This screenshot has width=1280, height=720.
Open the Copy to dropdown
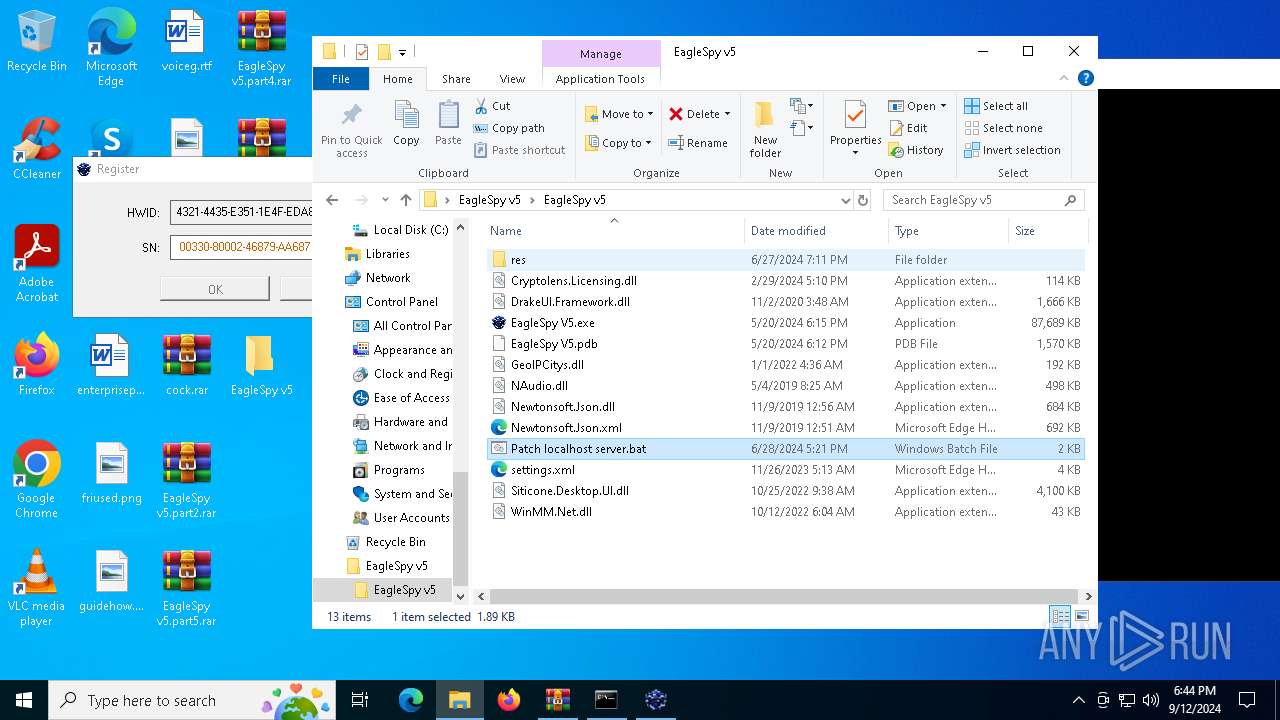click(x=619, y=143)
